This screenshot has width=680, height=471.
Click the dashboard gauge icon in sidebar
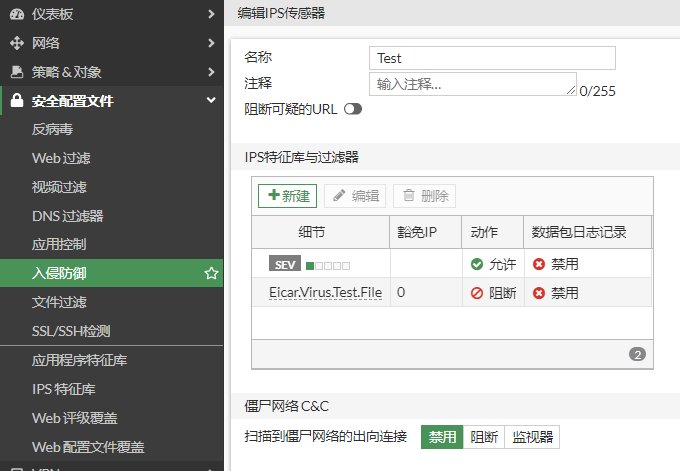[16, 14]
